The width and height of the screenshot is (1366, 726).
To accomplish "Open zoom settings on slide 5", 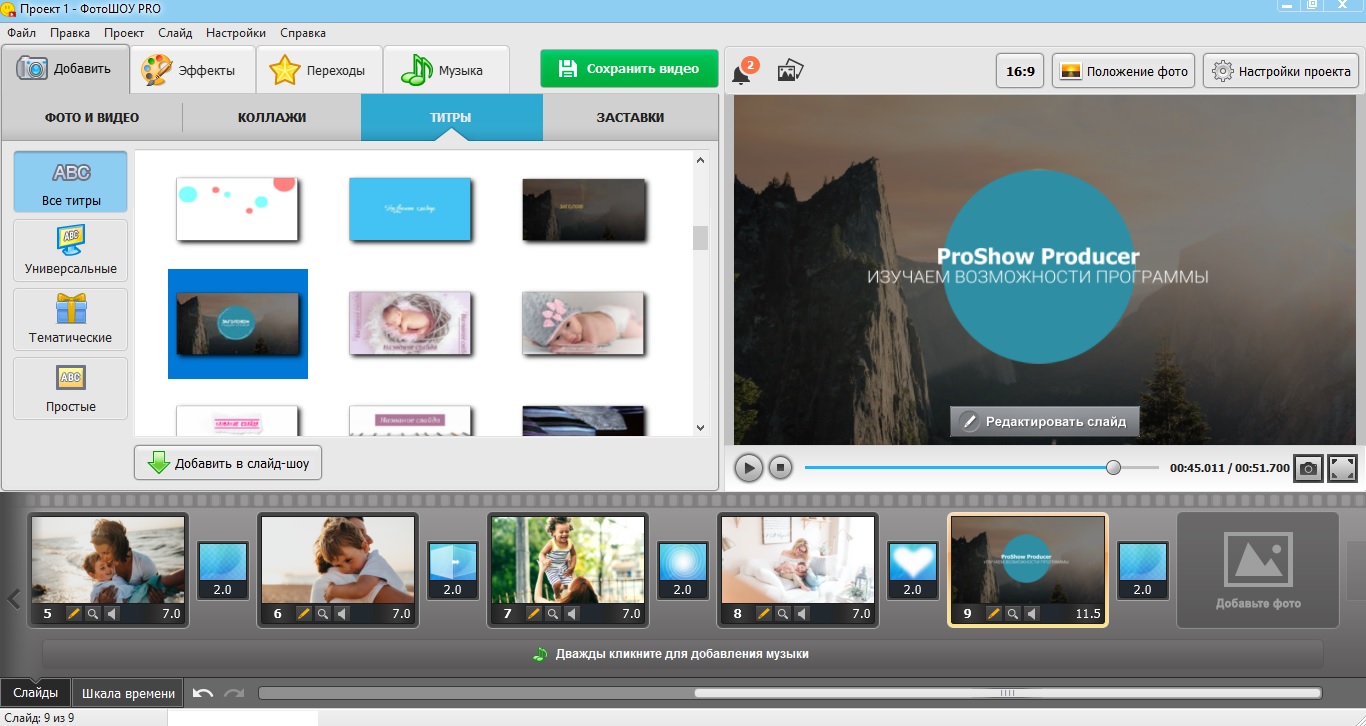I will (x=92, y=614).
